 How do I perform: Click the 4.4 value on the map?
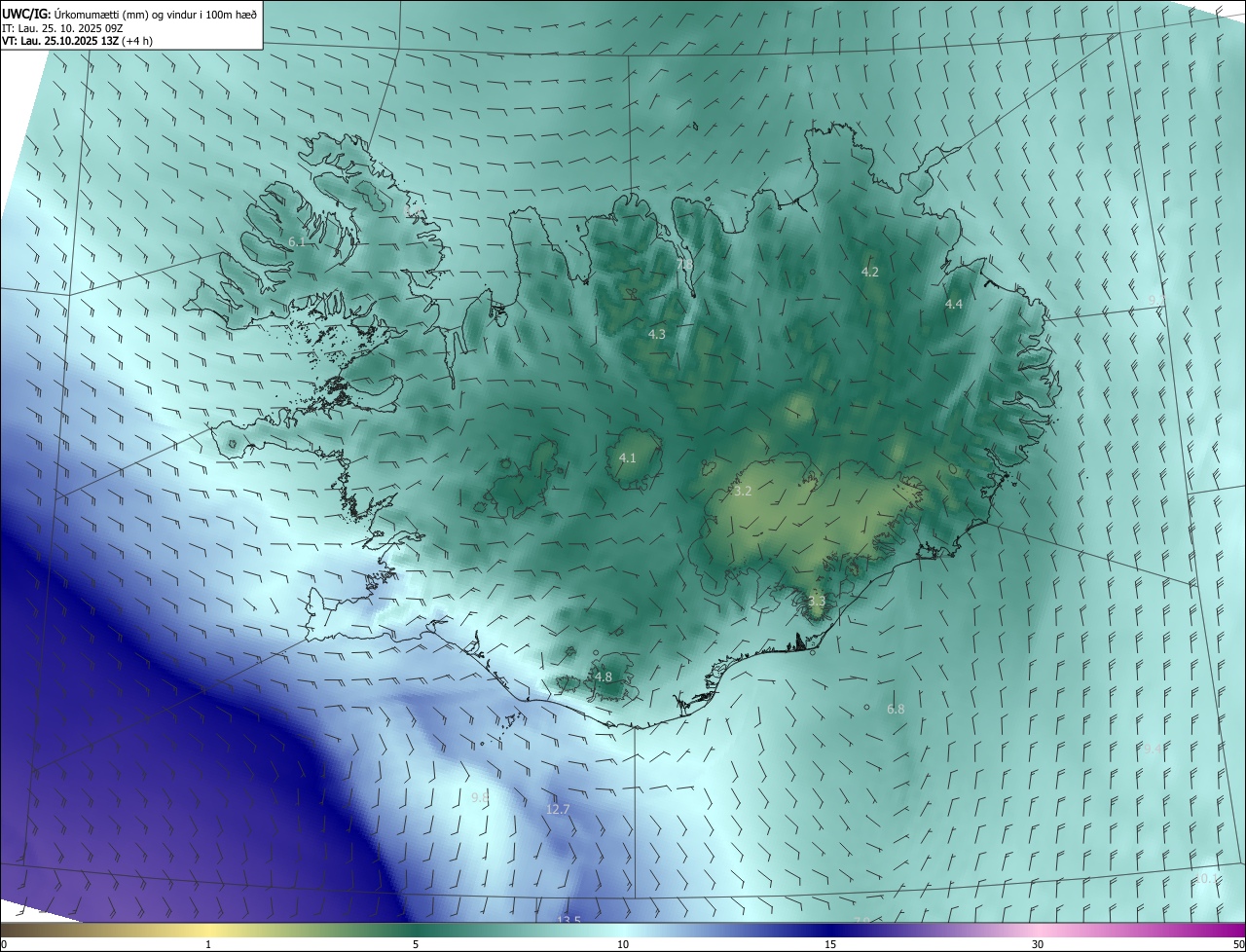[x=954, y=305]
